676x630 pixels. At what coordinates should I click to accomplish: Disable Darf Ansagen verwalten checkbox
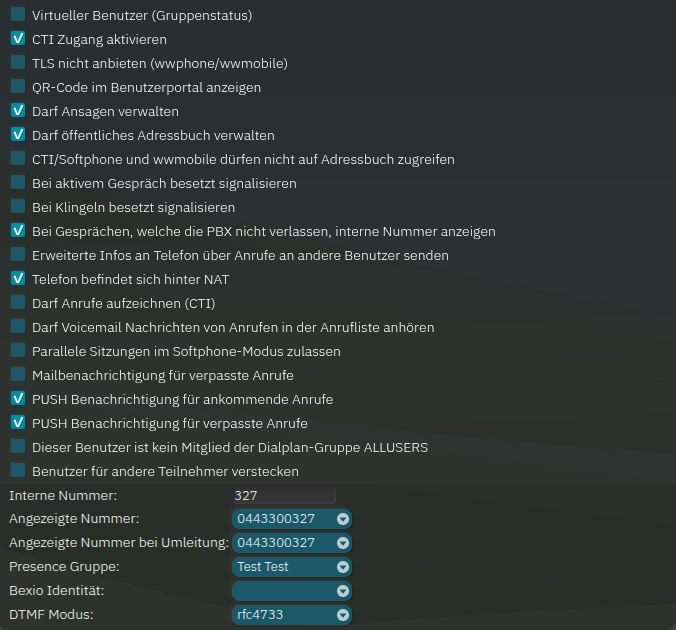coord(18,111)
